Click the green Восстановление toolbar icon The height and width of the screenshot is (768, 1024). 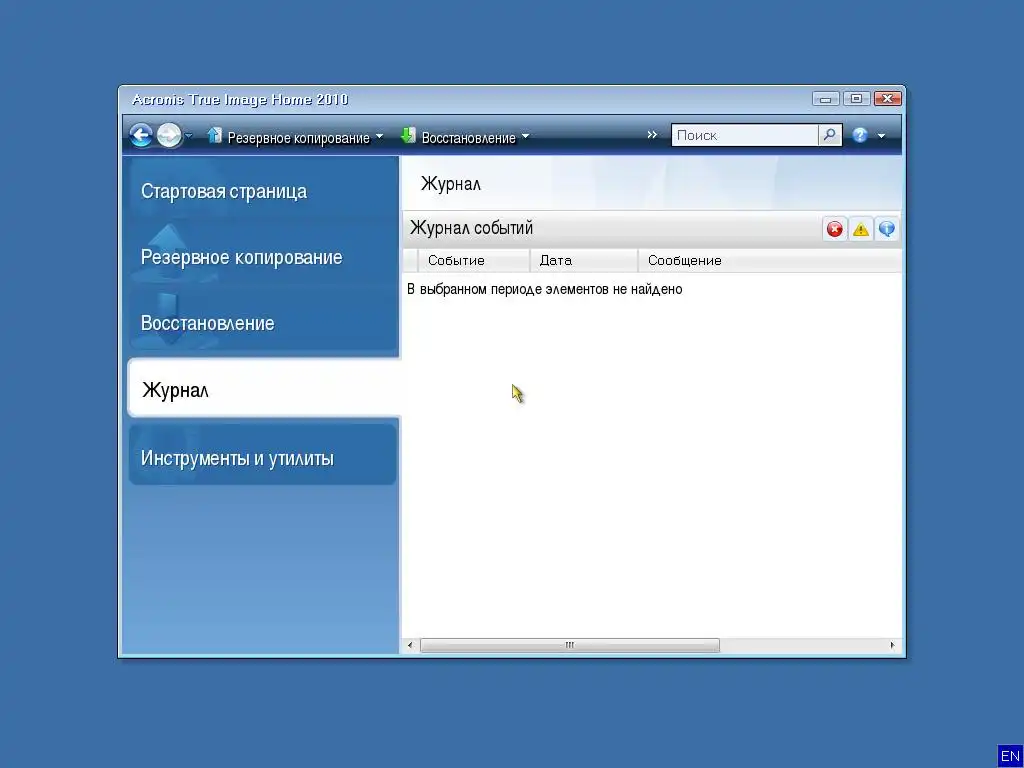click(x=408, y=135)
